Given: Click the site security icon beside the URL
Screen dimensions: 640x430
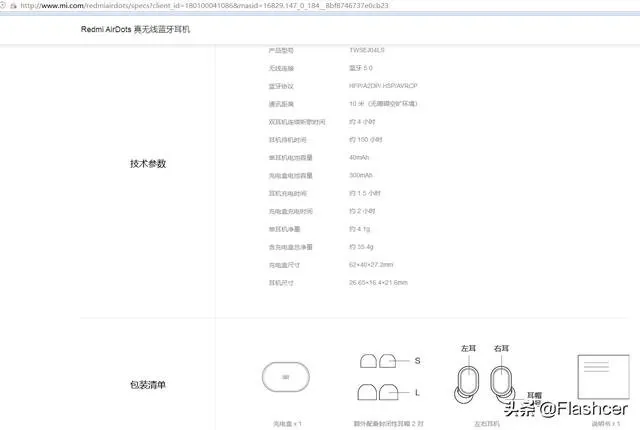Looking at the screenshot, I should pos(13,6).
